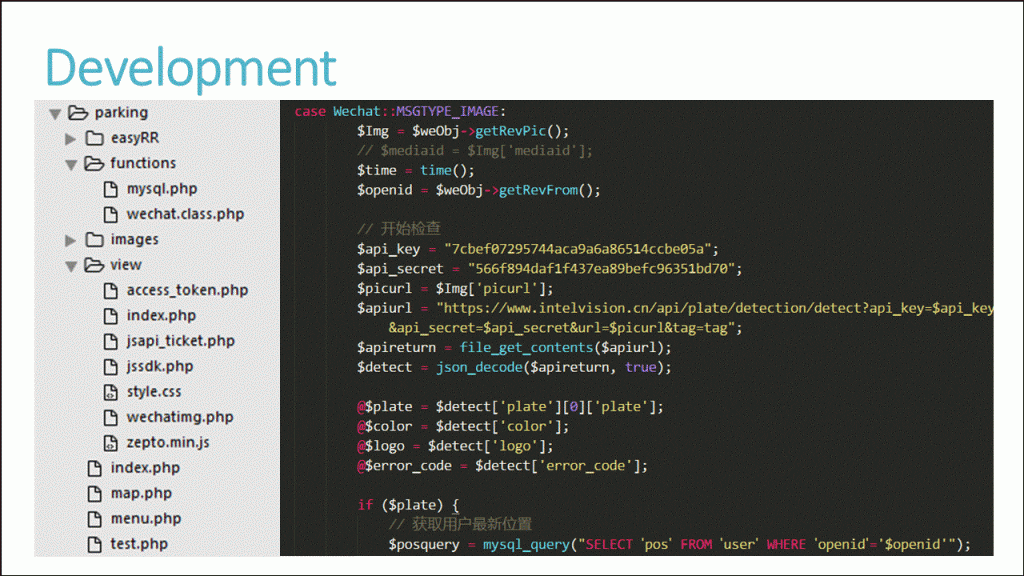Click the wechat.class.php file icon
The height and width of the screenshot is (576, 1024).
[110, 215]
